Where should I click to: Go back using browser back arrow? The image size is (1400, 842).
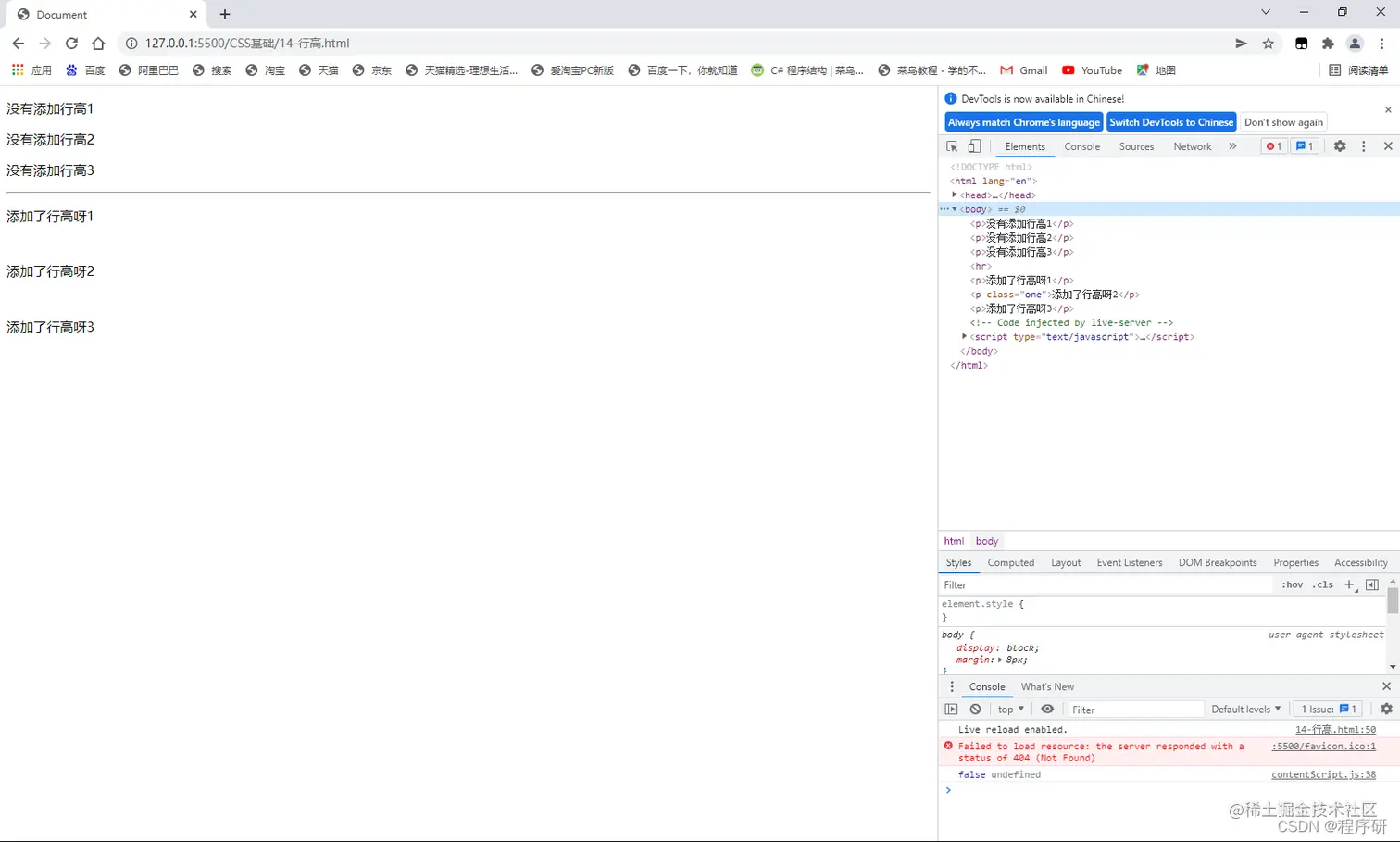tap(19, 44)
